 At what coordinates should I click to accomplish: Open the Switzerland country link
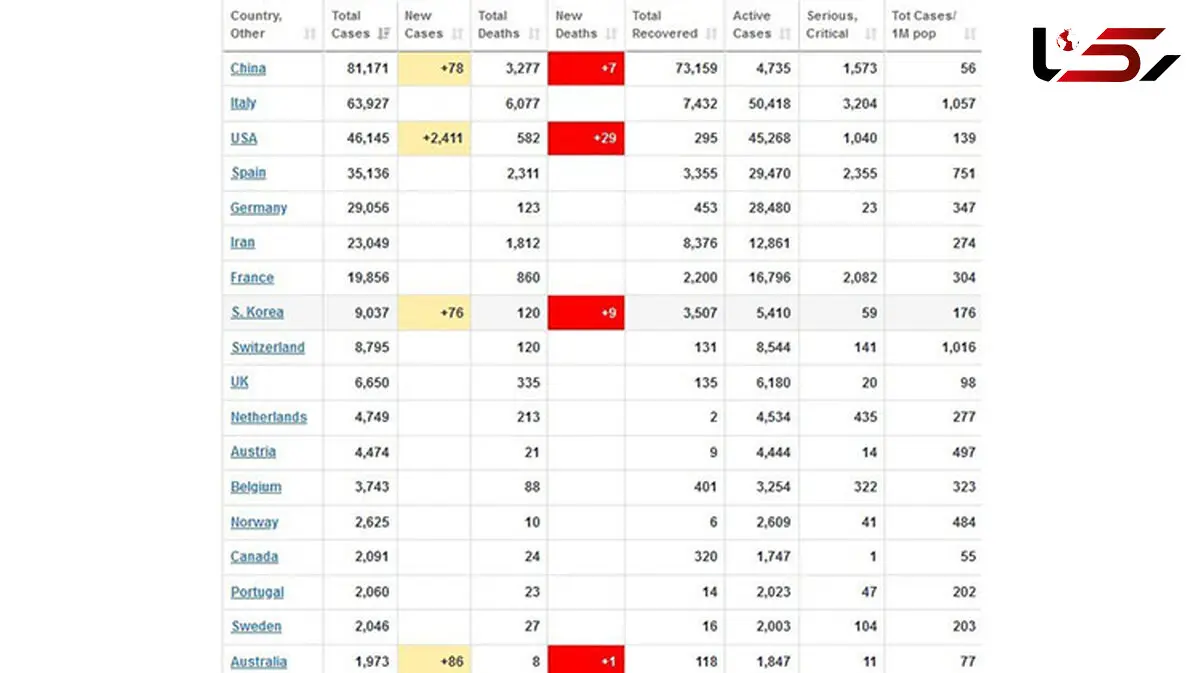coord(268,347)
